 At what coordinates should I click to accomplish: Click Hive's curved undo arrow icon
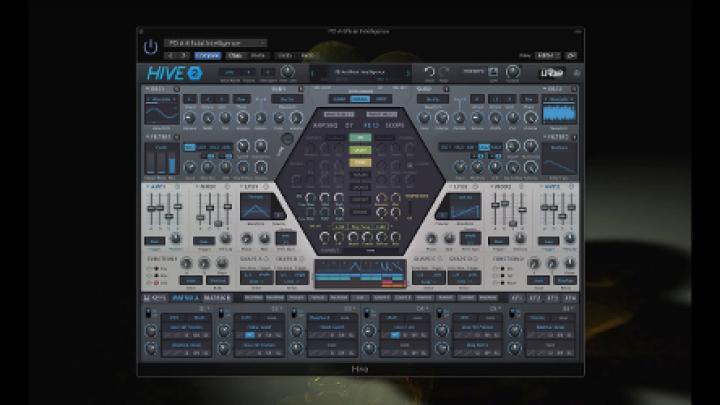[x=429, y=72]
